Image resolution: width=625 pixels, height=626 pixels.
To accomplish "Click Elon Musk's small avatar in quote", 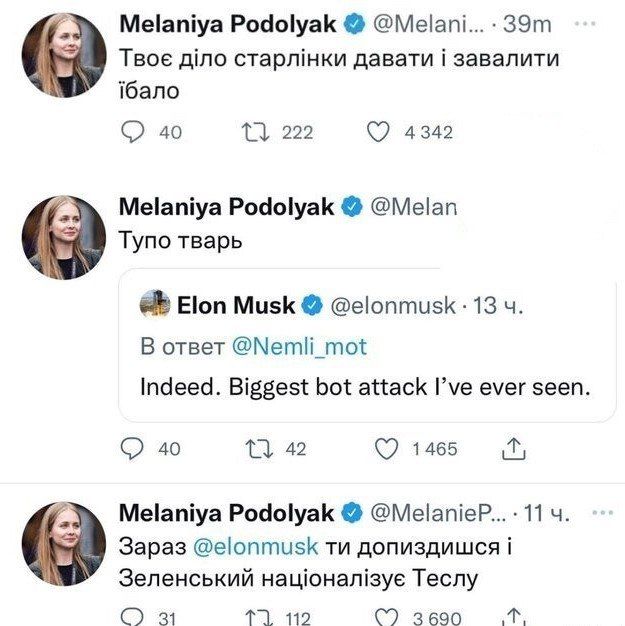I will (x=153, y=304).
